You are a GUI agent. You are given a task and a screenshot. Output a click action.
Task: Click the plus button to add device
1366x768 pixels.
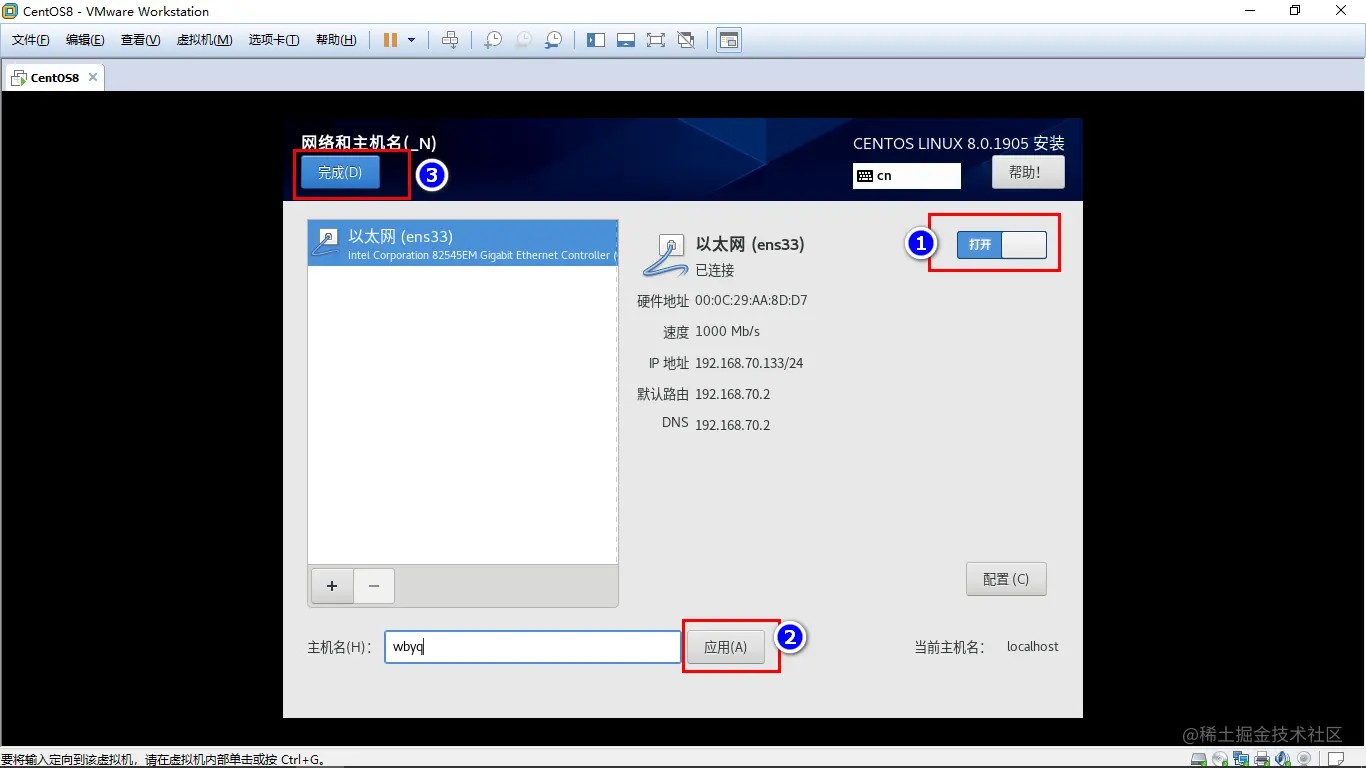pyautogui.click(x=333, y=586)
